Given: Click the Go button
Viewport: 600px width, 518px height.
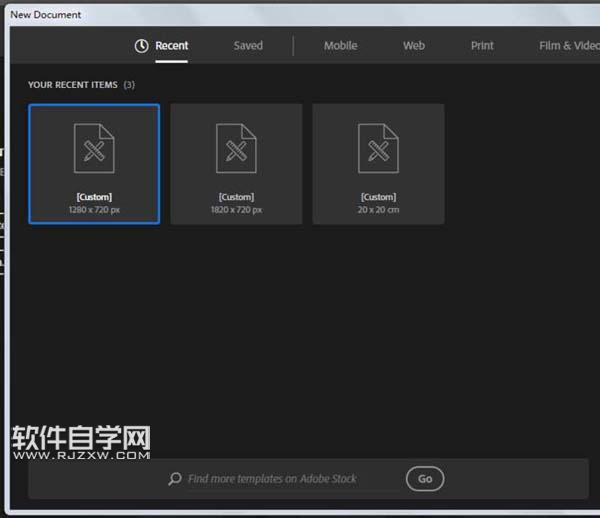Looking at the screenshot, I should (x=425, y=479).
